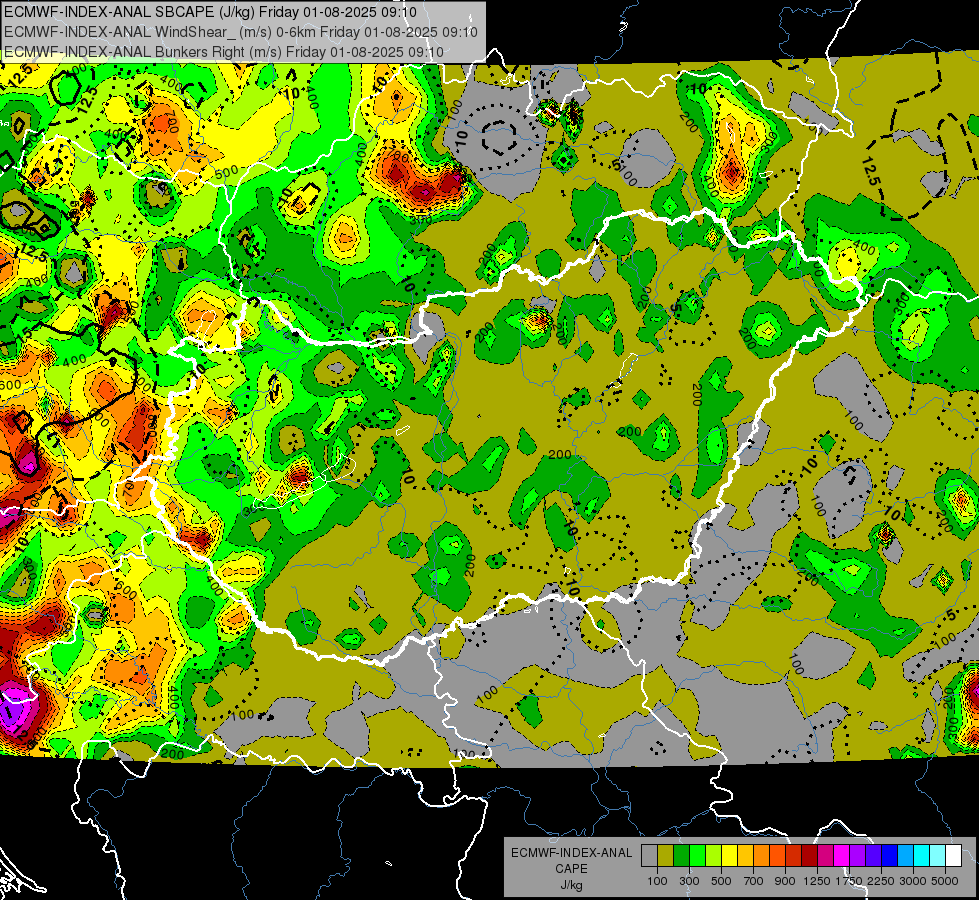Click the yellow-green legend swatch
The height and width of the screenshot is (900, 979).
pos(714,856)
